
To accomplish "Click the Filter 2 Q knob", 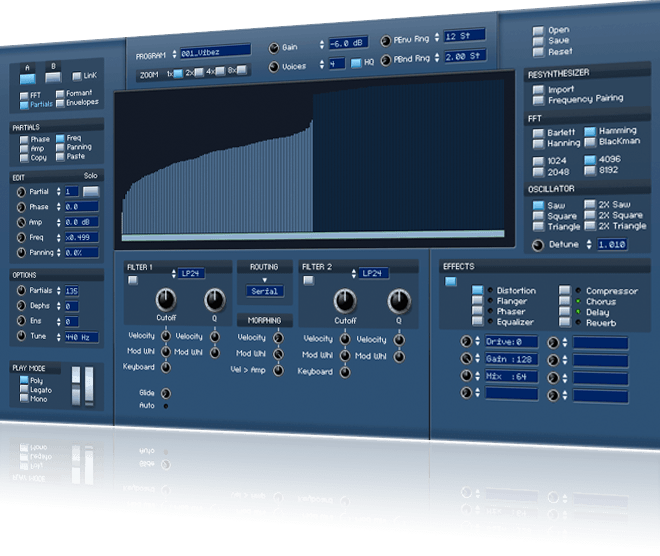I will tap(399, 300).
